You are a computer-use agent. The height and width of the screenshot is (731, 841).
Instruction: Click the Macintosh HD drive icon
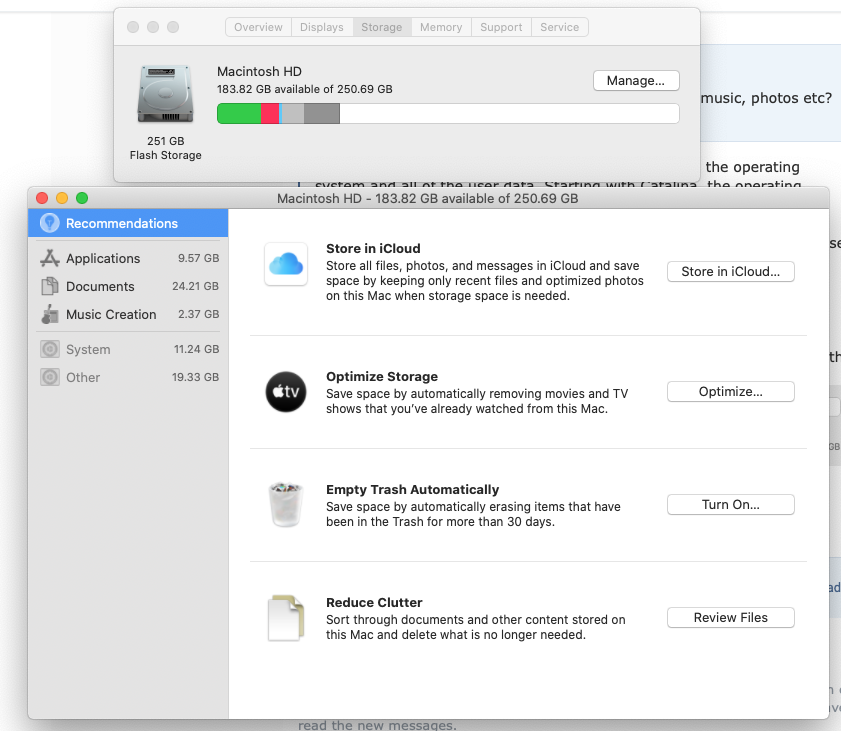click(165, 94)
